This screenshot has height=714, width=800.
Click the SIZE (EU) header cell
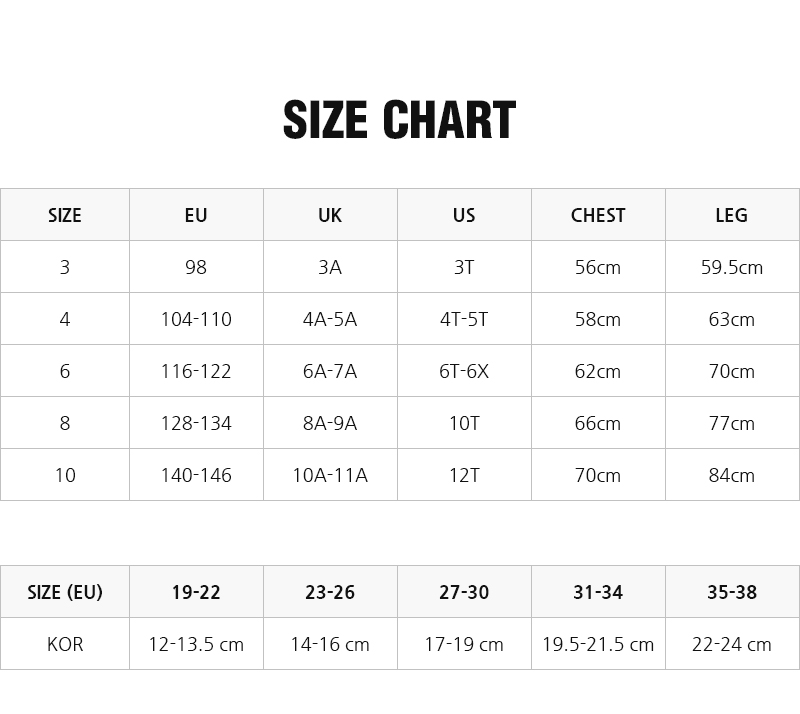pyautogui.click(x=65, y=592)
